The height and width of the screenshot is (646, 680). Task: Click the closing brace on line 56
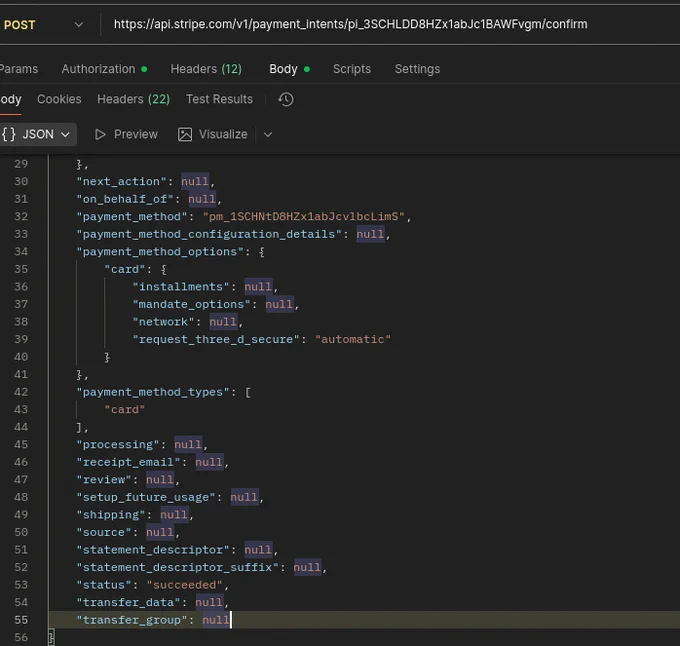[x=51, y=638]
